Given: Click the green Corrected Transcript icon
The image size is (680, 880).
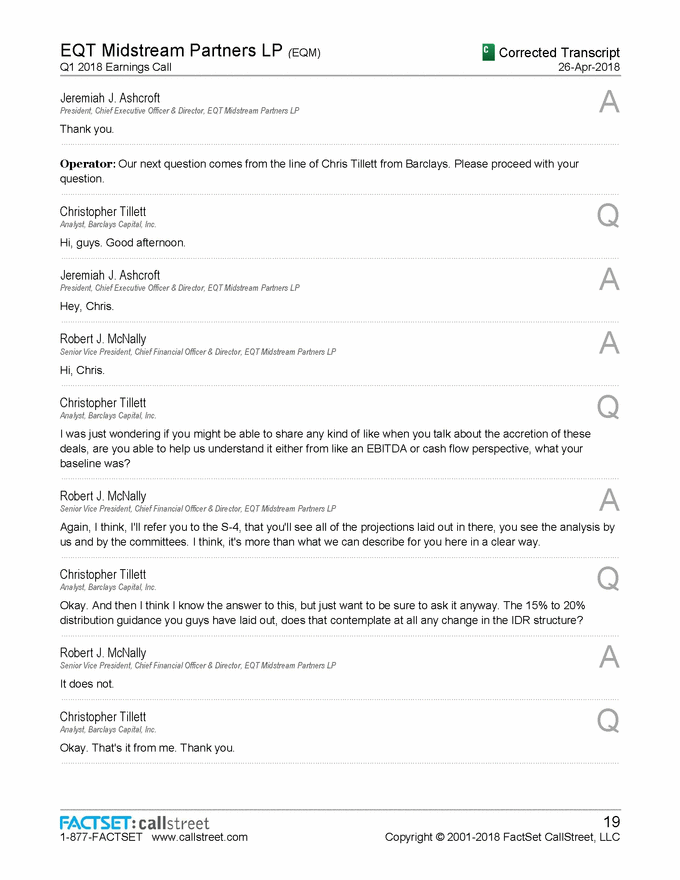Looking at the screenshot, I should click(488, 52).
